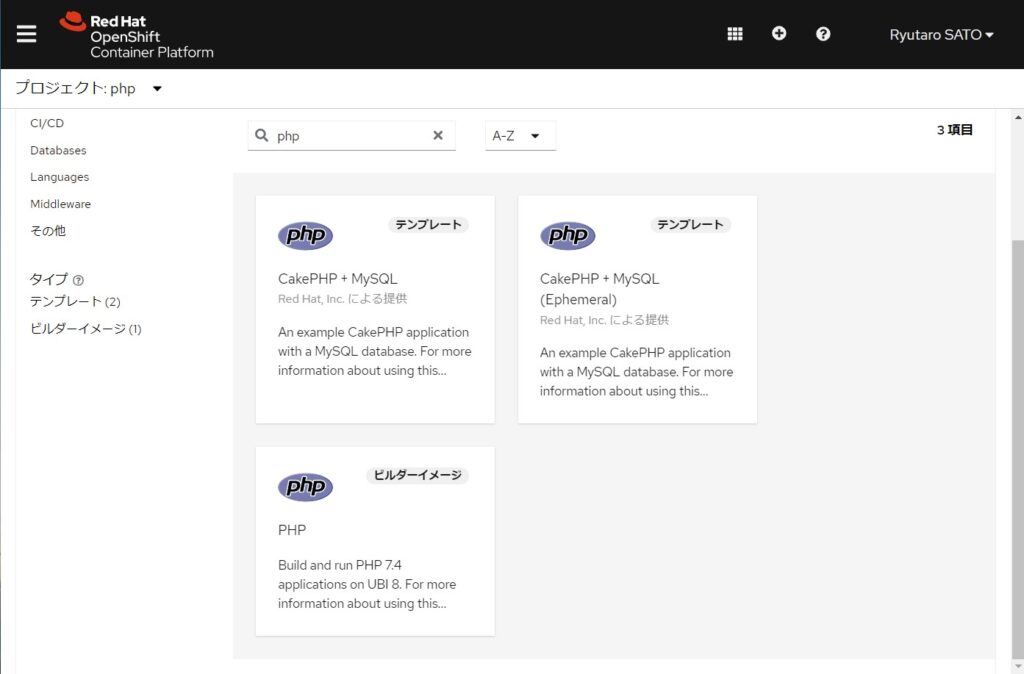
Task: Click the php logo on CakePHP + MySQL card
Action: 305,236
